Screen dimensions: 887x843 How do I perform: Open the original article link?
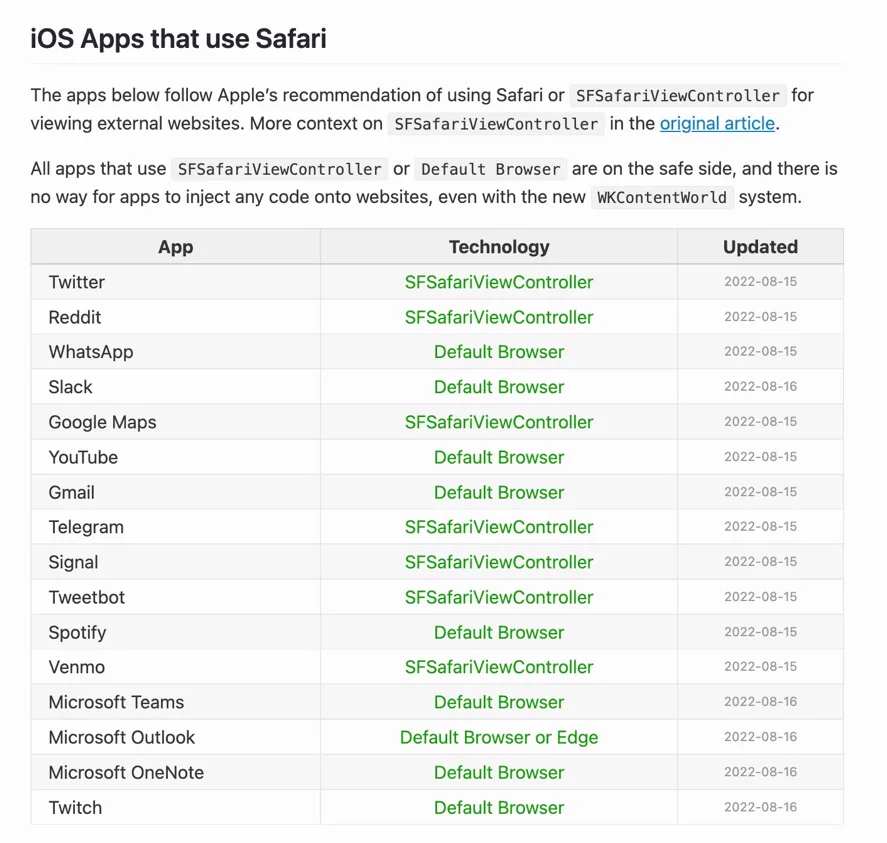coord(717,123)
